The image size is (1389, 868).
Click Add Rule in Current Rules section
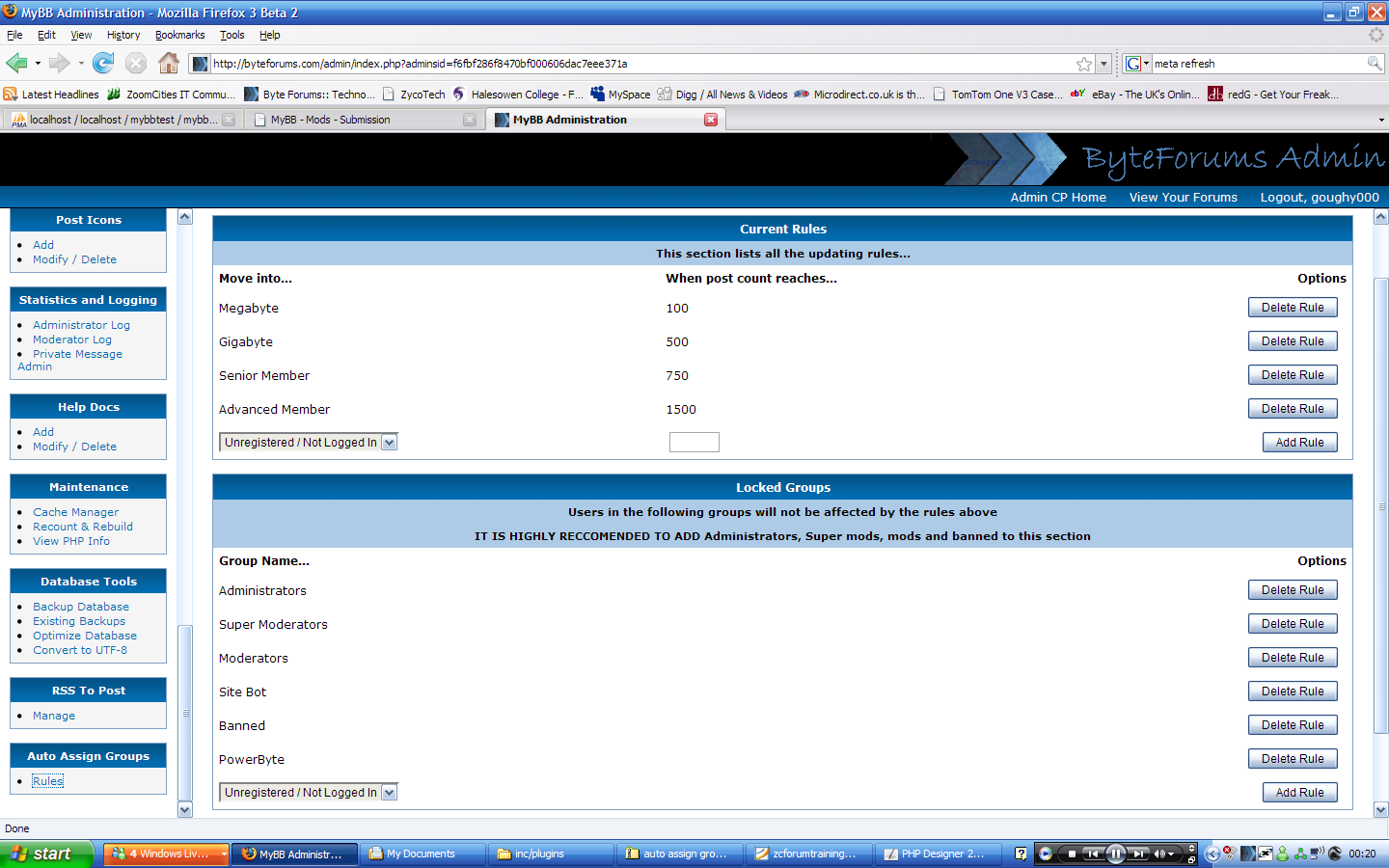point(1300,443)
